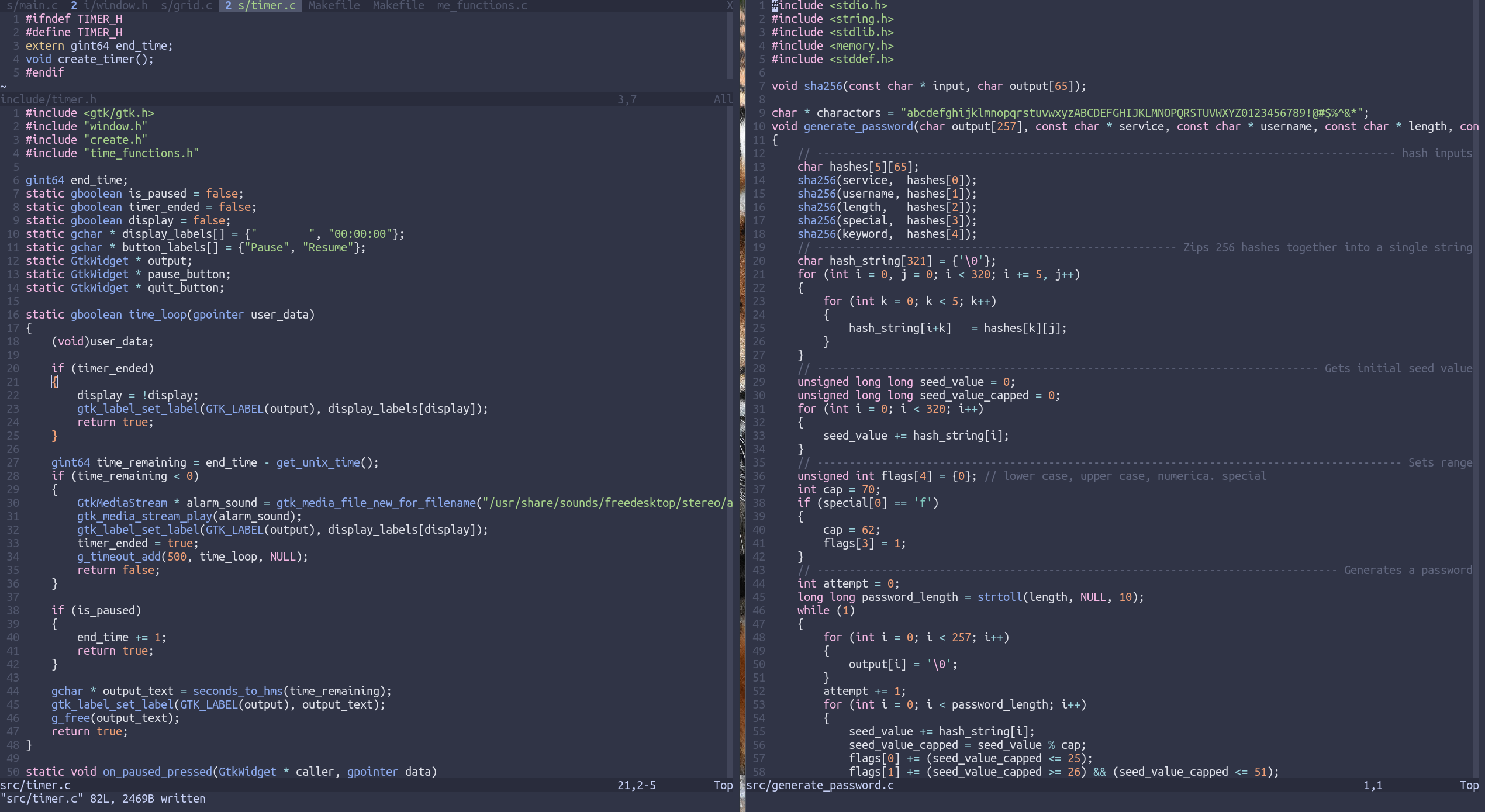Open the me_functions.c tab
The image size is (1485, 812).
[482, 5]
